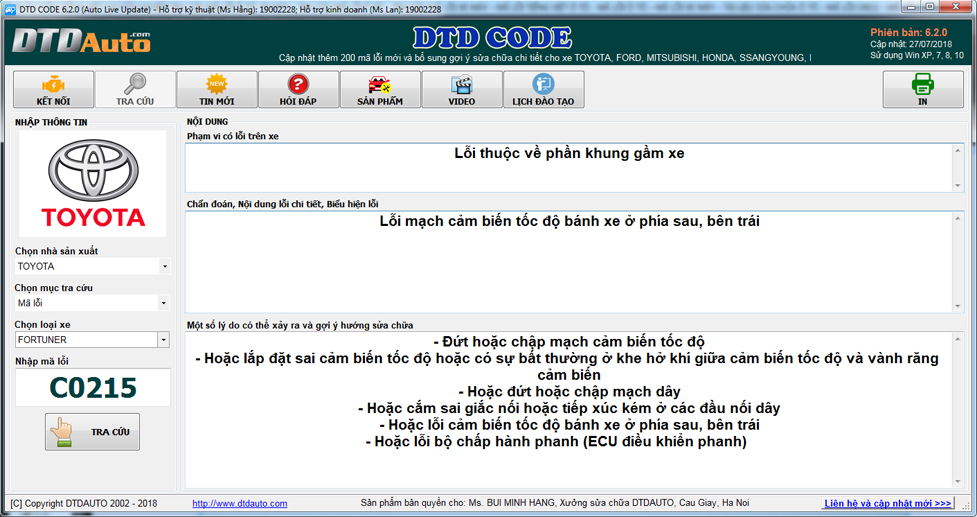Viewport: 977px width, 517px height.
Task: Click scroll-up arrow of Phạm vi có lỗi box
Action: (958, 151)
